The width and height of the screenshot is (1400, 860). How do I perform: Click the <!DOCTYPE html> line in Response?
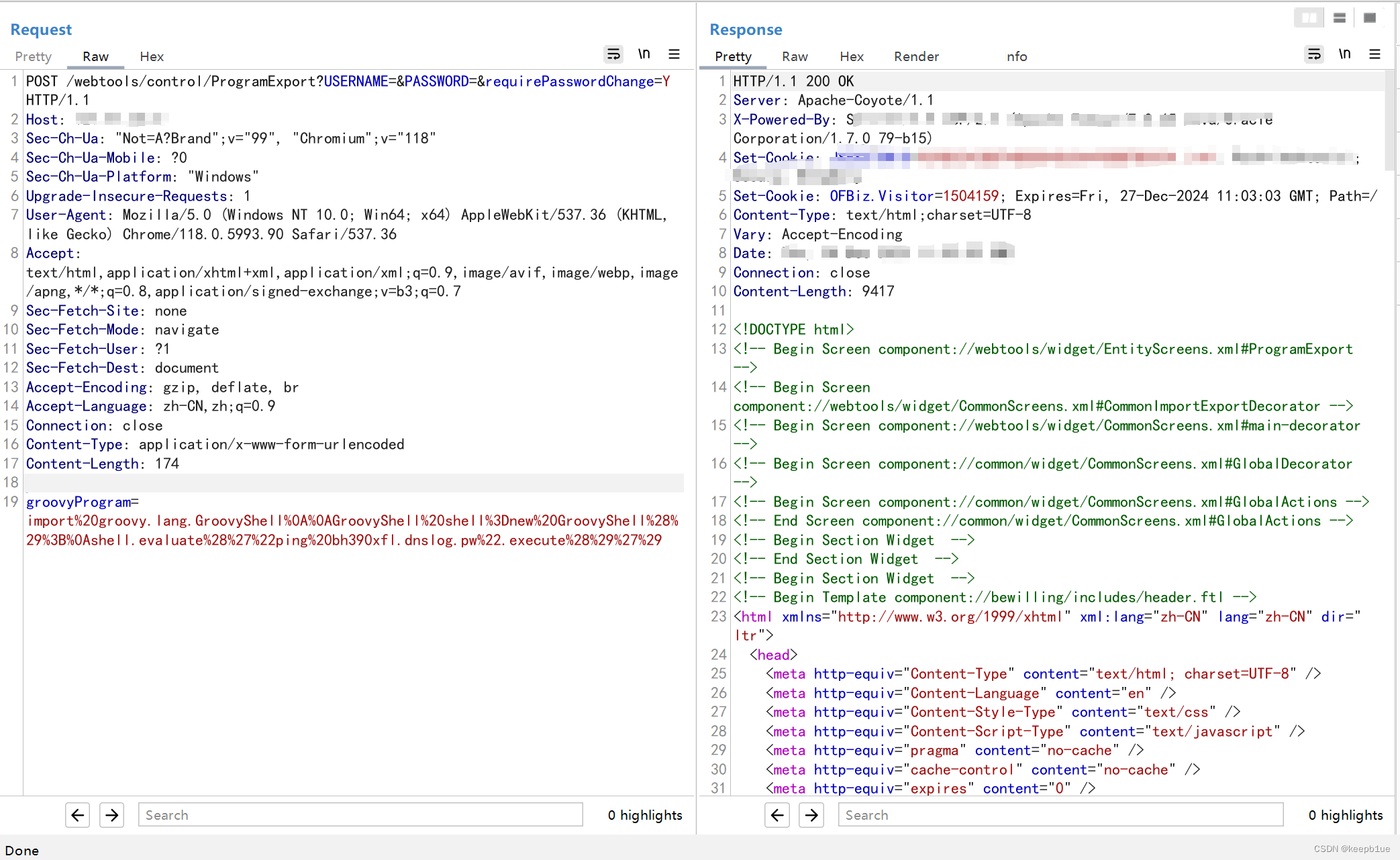coord(793,330)
